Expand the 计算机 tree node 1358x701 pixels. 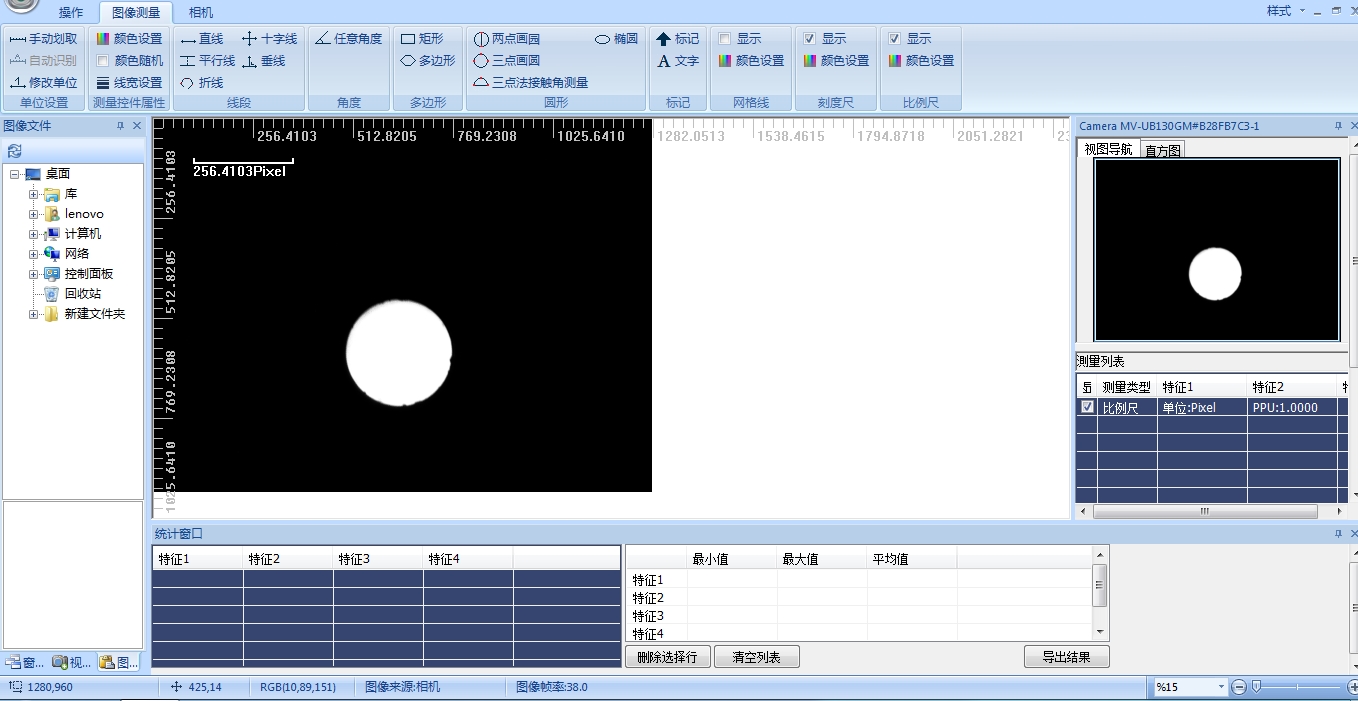click(x=33, y=234)
